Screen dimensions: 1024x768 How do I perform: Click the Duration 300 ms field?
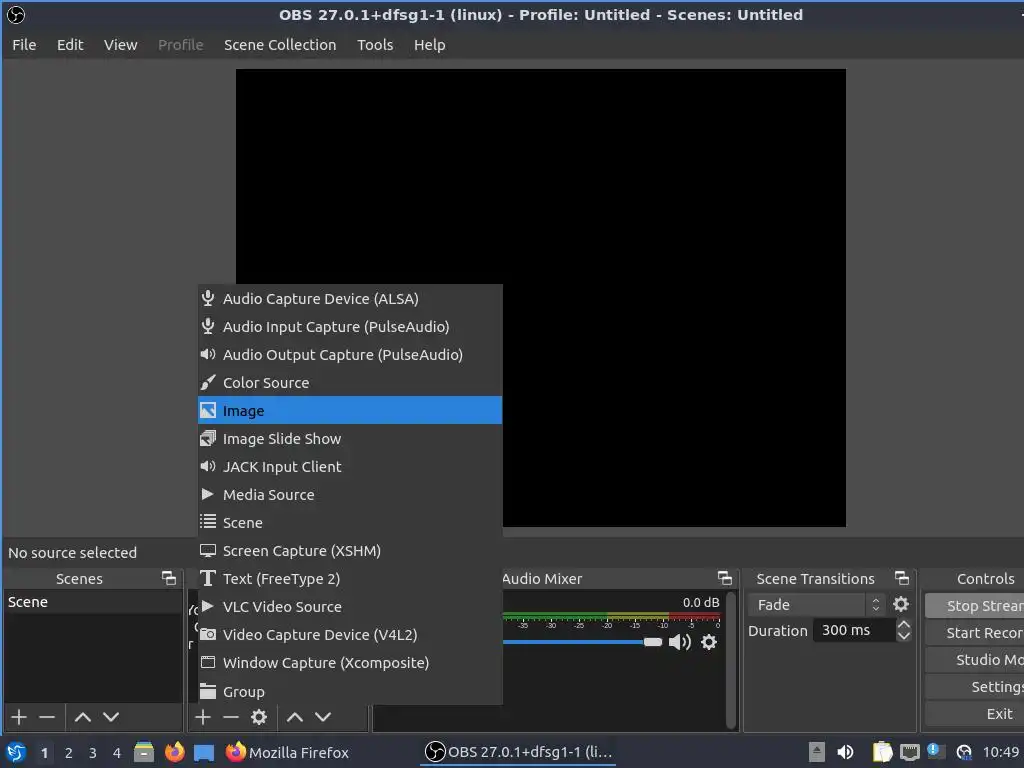855,630
